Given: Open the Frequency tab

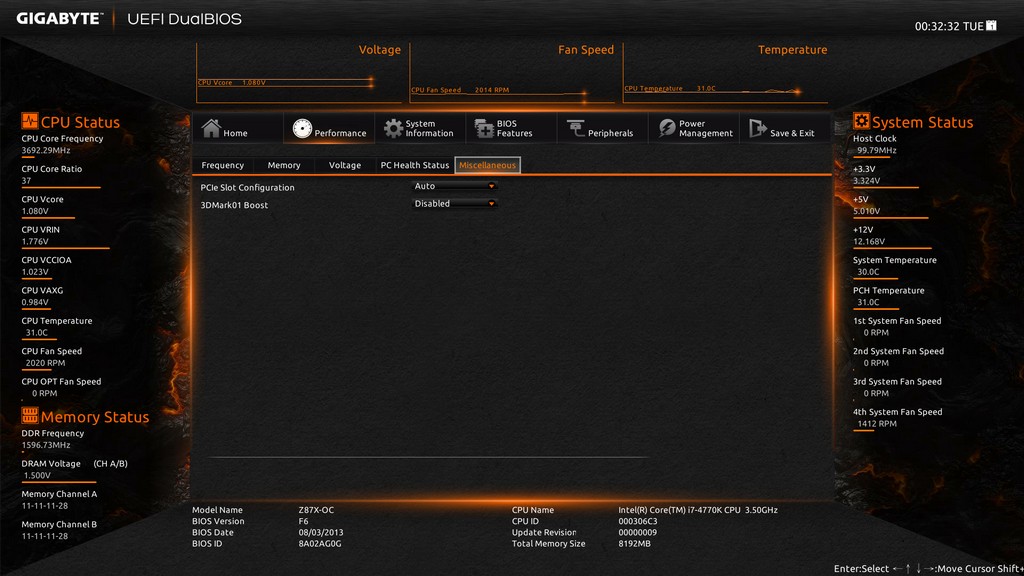Looking at the screenshot, I should (x=223, y=165).
